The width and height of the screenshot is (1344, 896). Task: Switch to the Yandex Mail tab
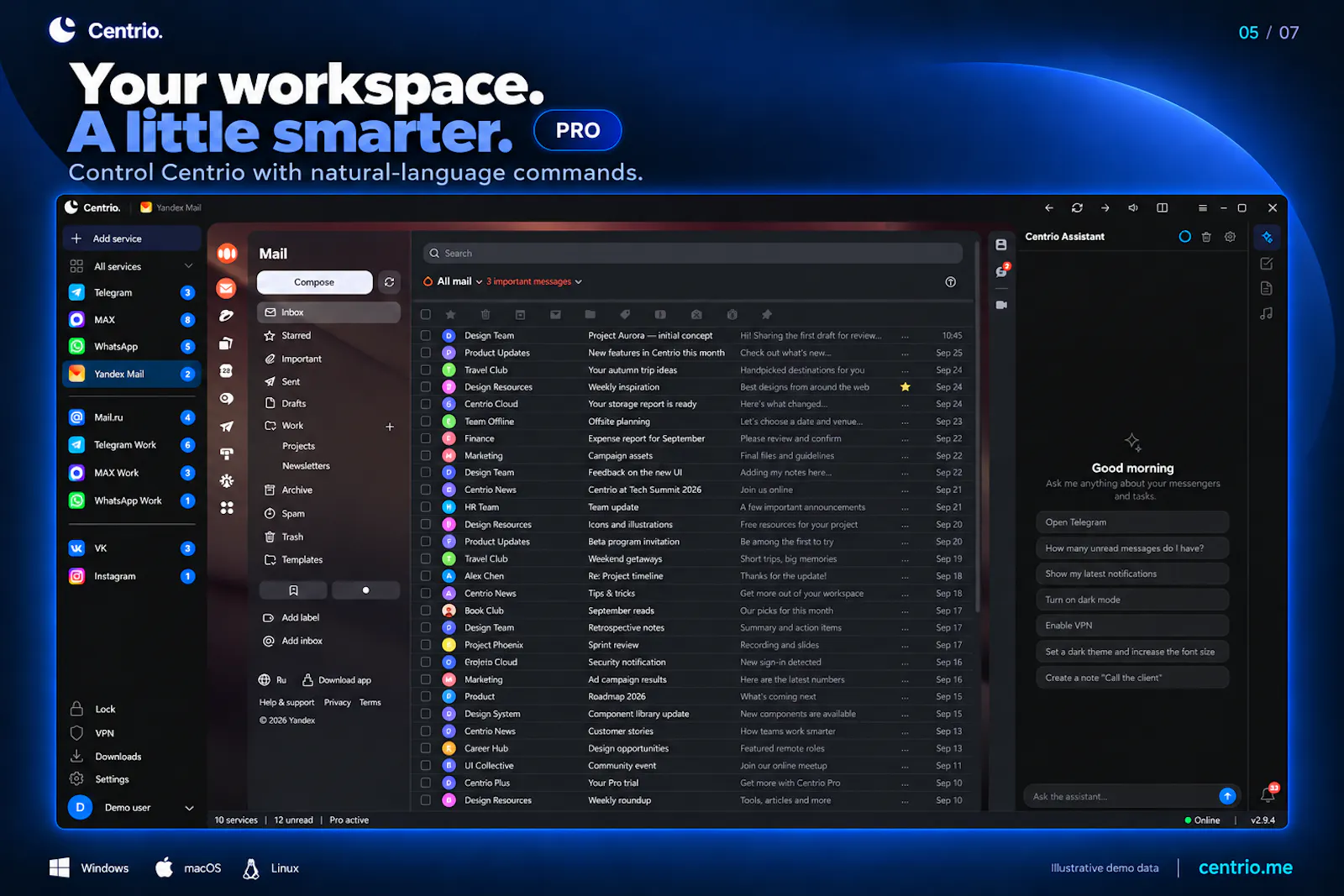(x=171, y=207)
